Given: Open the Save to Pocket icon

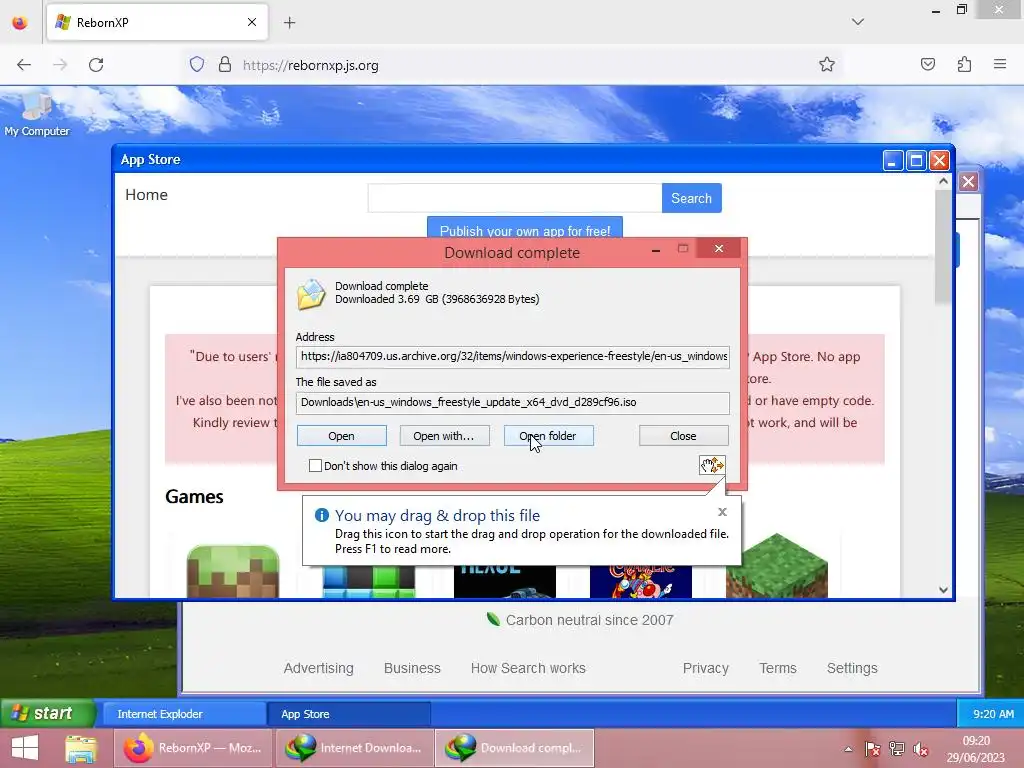Looking at the screenshot, I should [927, 64].
